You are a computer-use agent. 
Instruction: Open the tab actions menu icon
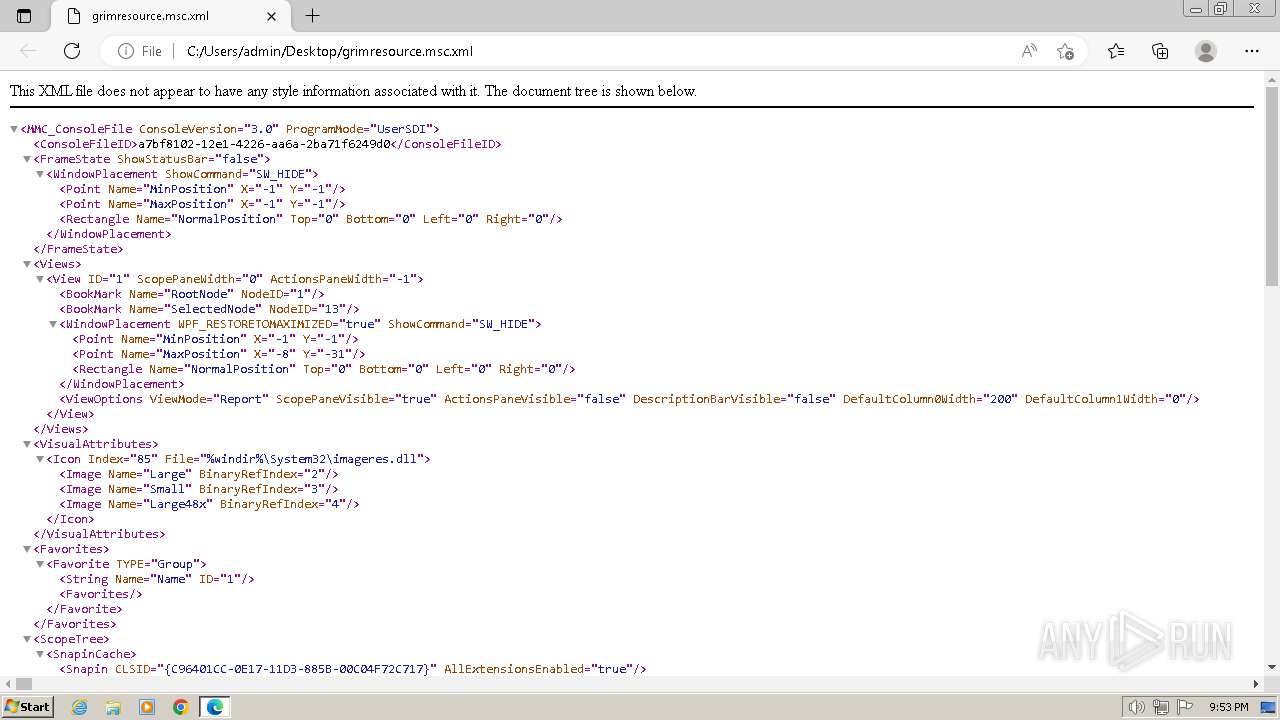pos(24,16)
